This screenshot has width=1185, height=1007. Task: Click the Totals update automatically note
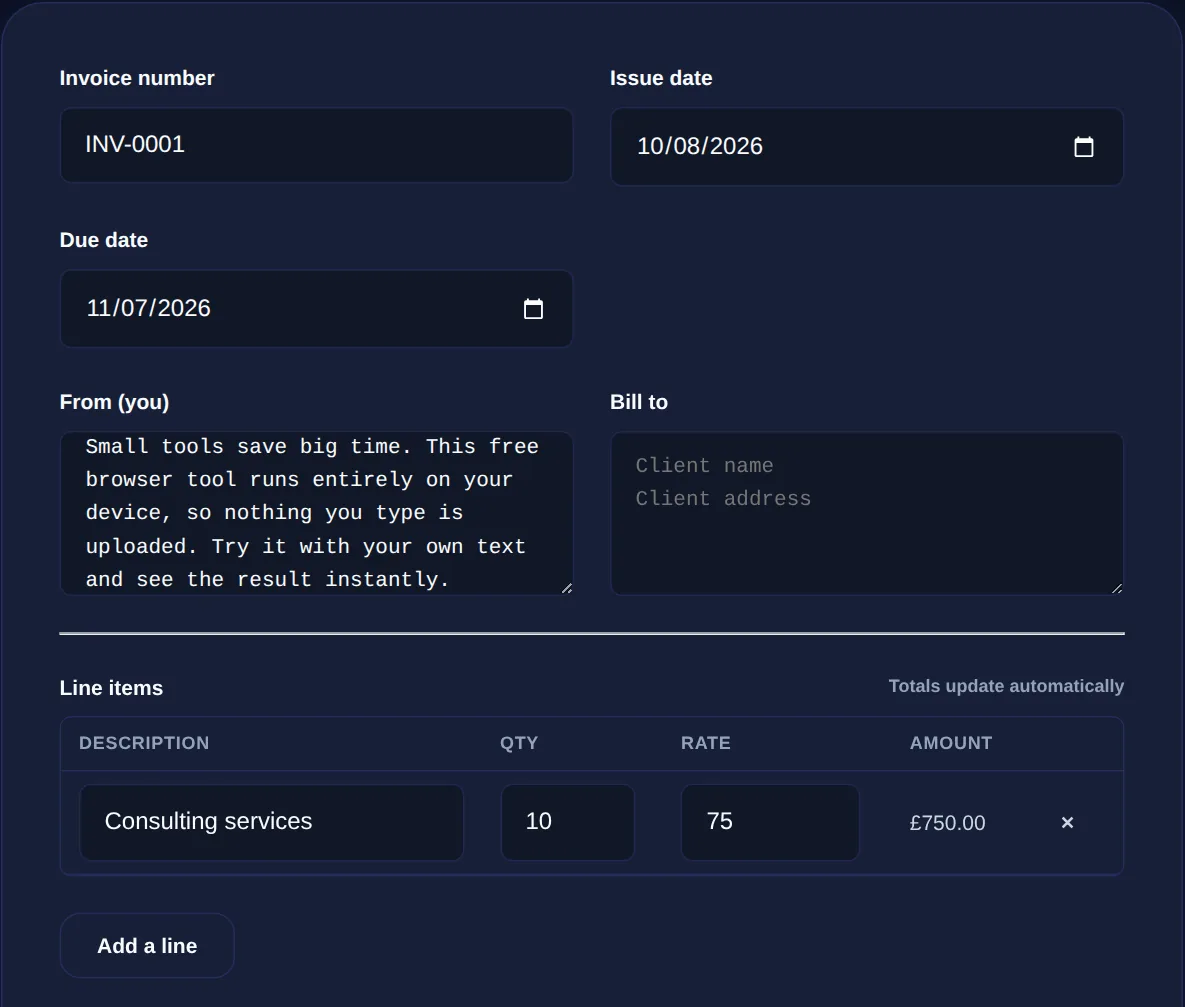[x=1006, y=686]
